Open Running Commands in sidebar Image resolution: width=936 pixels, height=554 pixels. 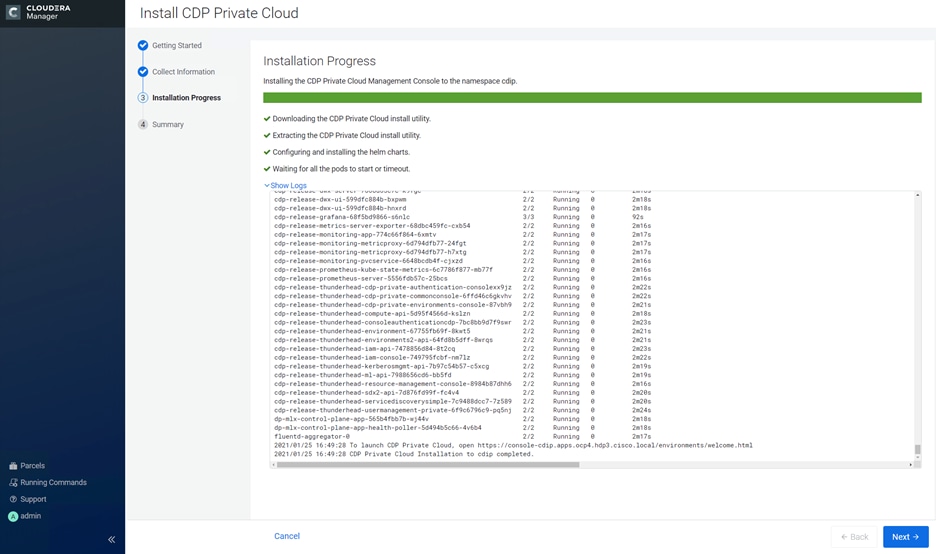pos(53,482)
